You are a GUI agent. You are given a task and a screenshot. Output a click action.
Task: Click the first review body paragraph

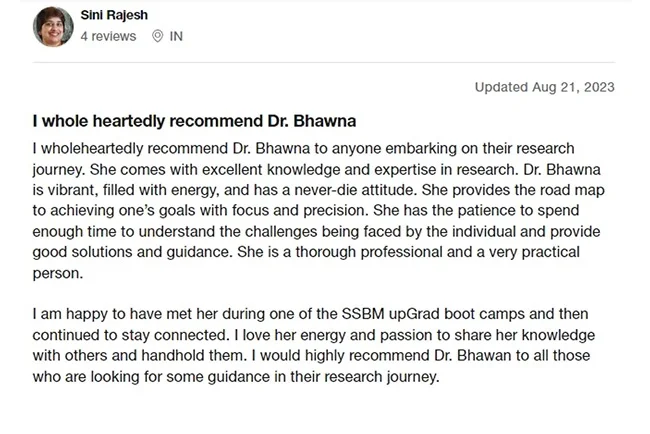pos(320,207)
